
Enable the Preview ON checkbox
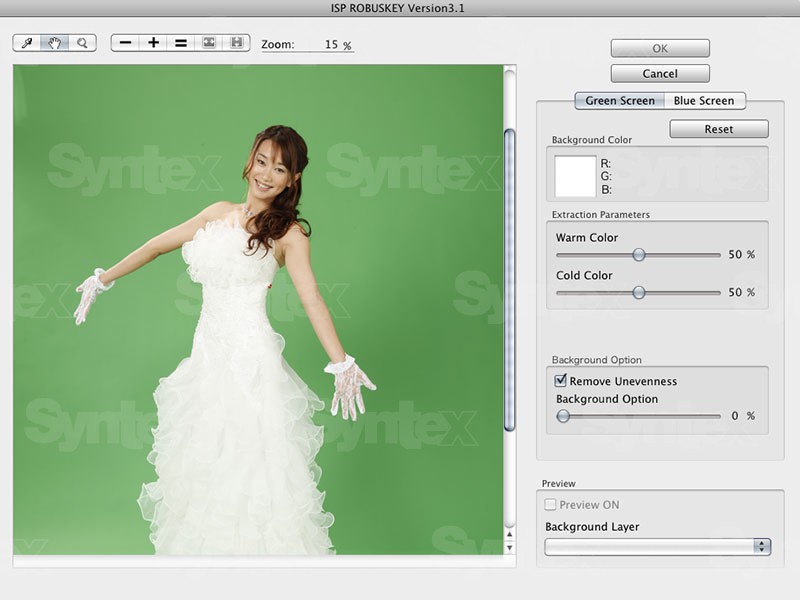551,505
